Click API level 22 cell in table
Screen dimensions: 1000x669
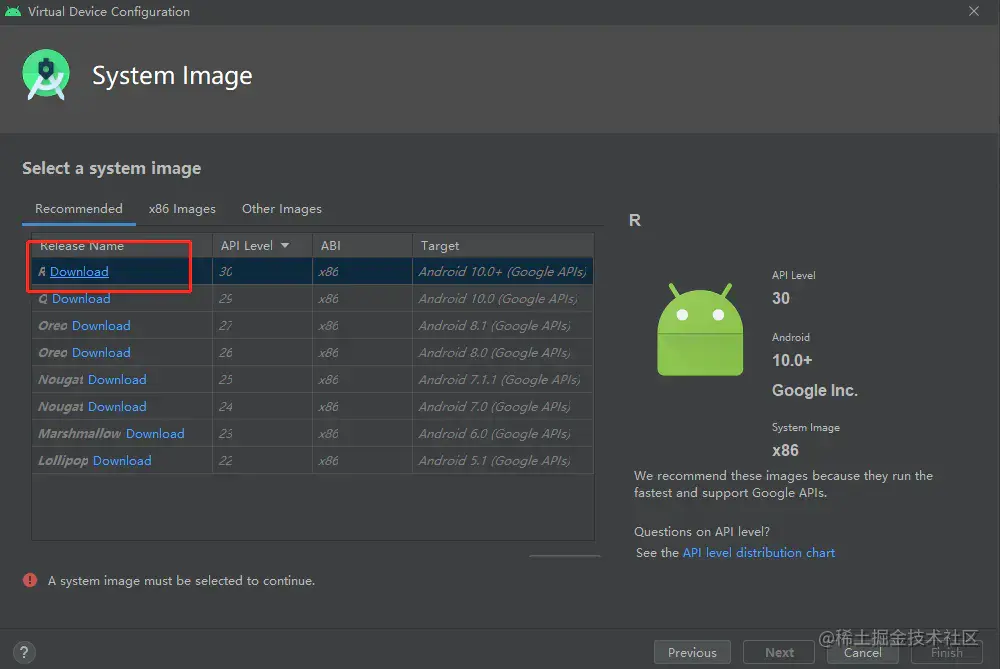[262, 460]
